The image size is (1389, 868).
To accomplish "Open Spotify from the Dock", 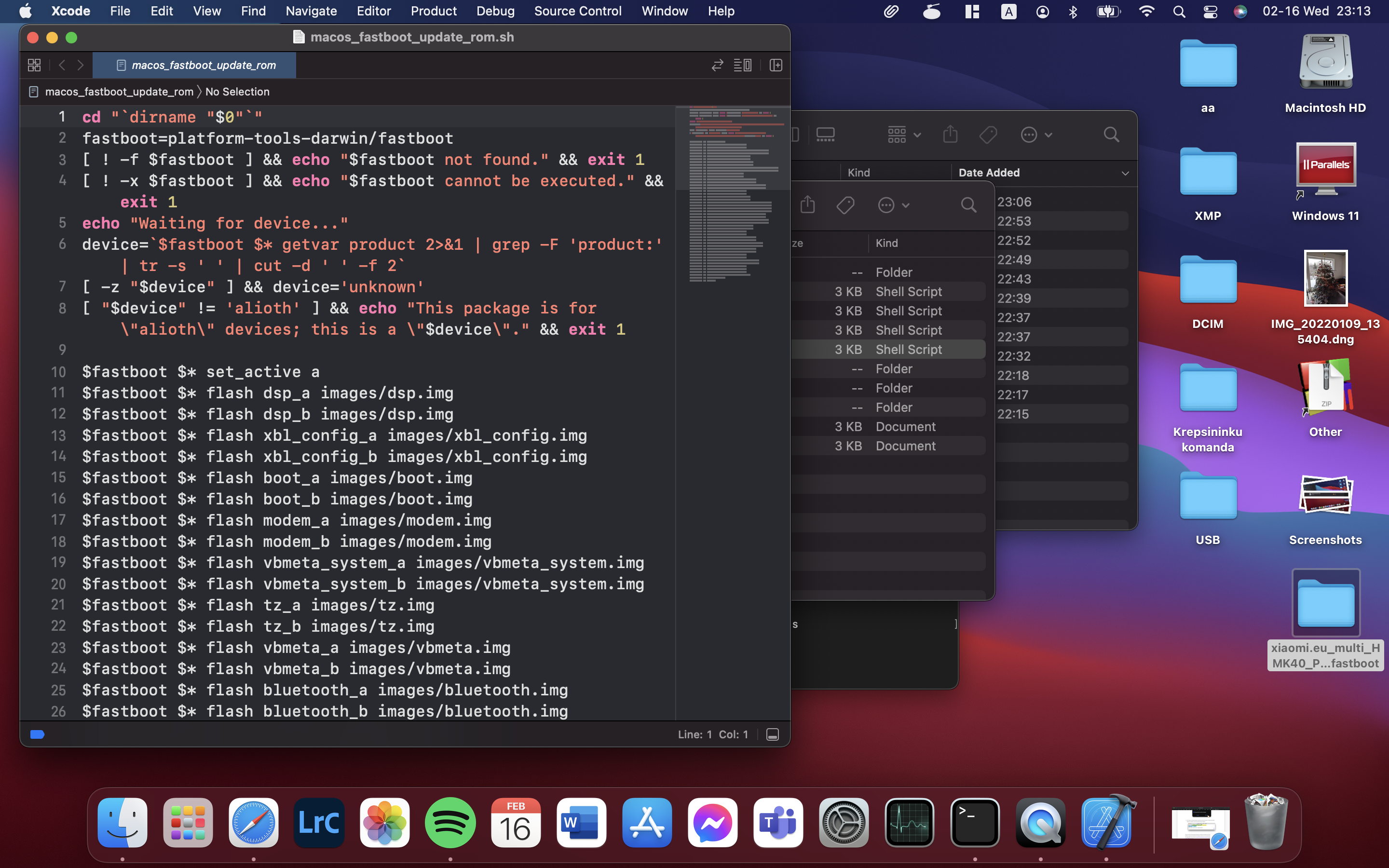I will click(450, 822).
